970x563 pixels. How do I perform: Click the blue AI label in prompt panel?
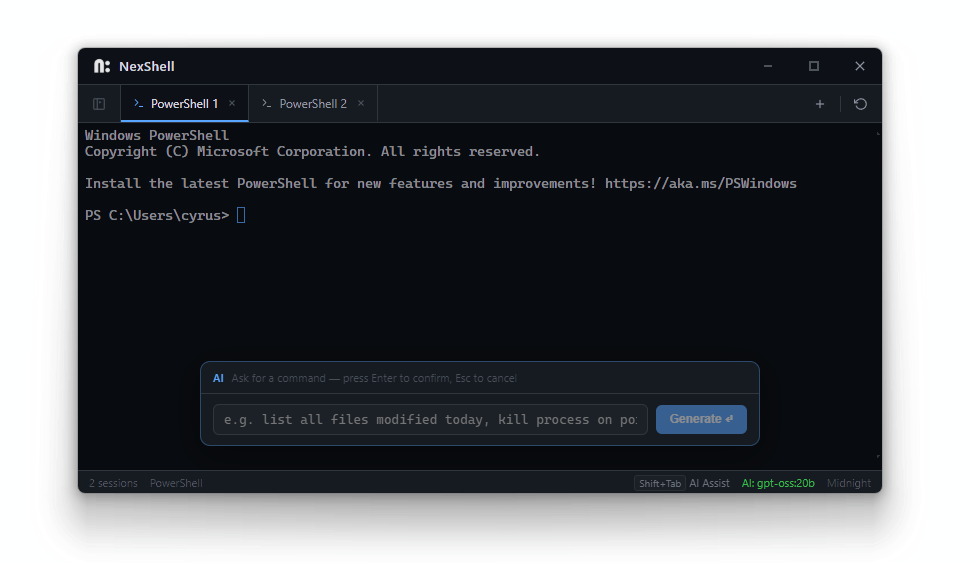click(x=218, y=378)
